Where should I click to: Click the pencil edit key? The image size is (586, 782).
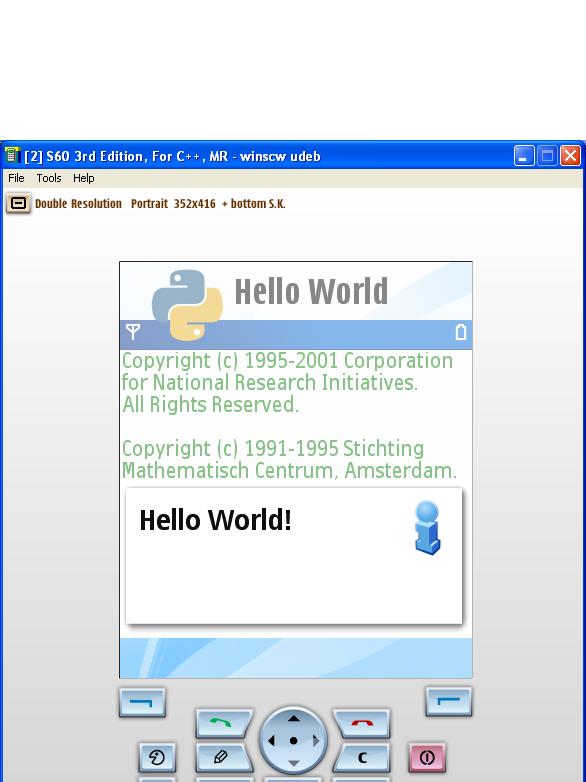click(224, 758)
